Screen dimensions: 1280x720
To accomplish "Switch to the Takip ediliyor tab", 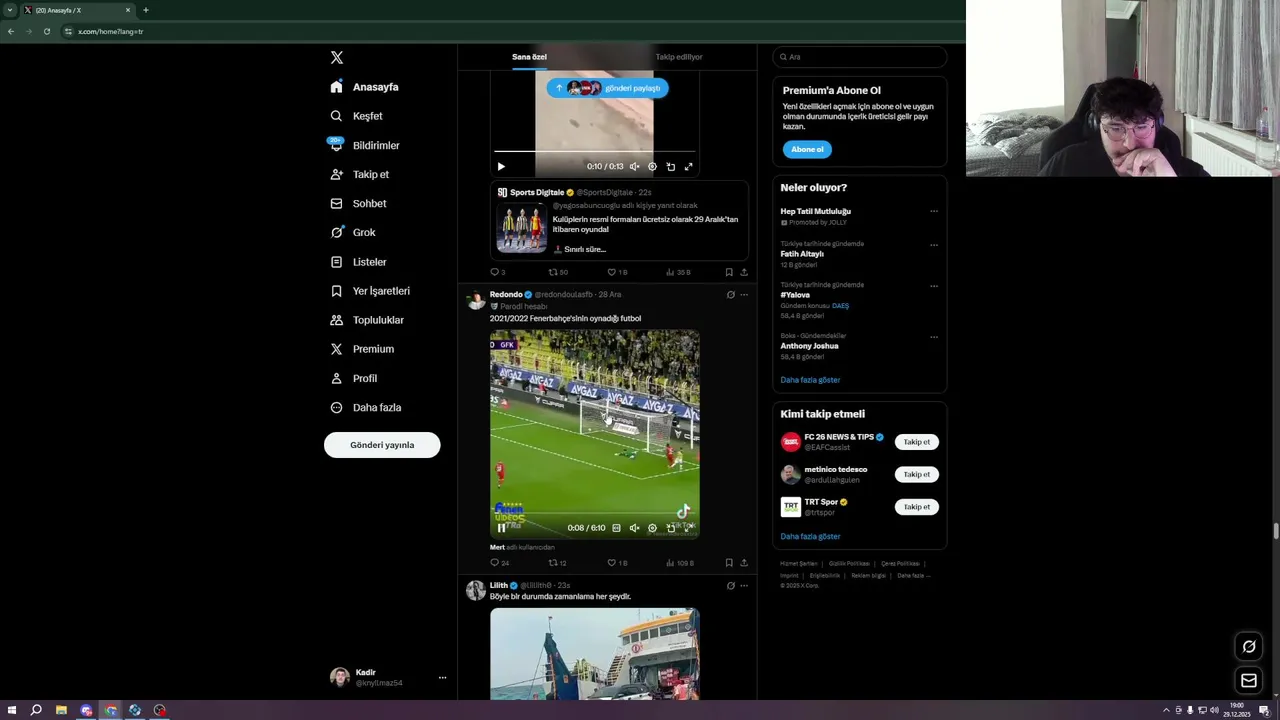I will (x=679, y=57).
